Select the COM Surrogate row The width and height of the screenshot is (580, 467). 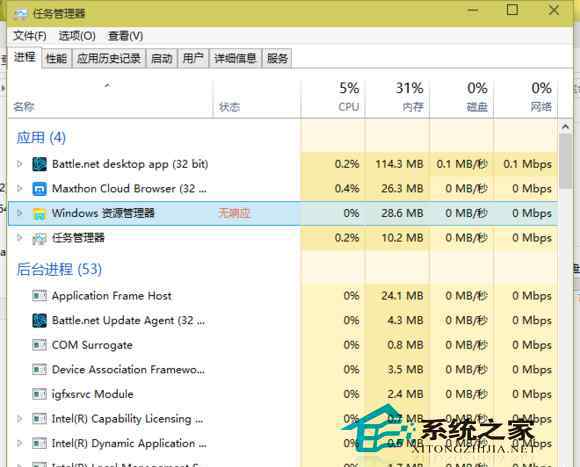click(283, 345)
